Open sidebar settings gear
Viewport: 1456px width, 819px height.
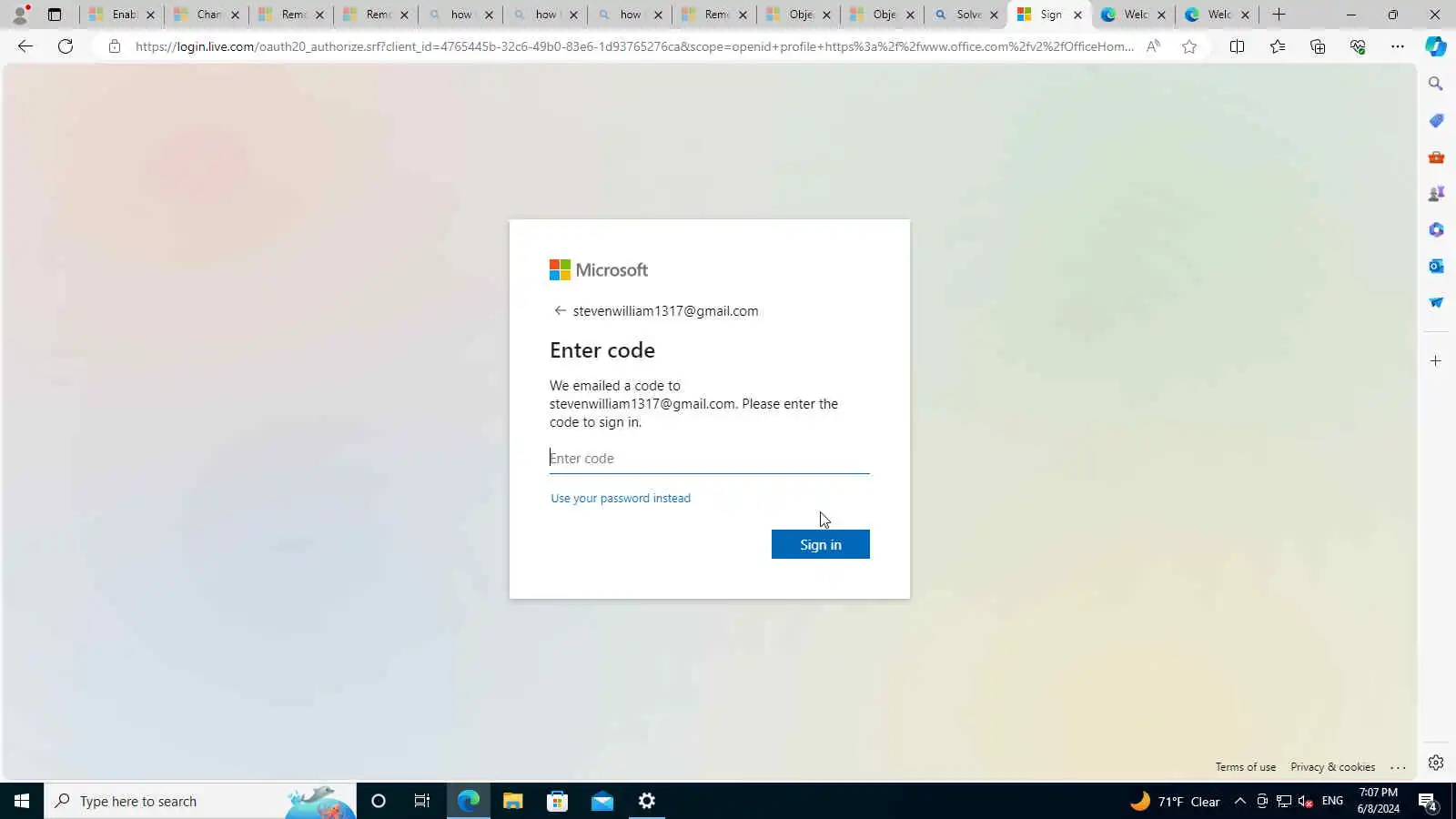coord(1436,763)
